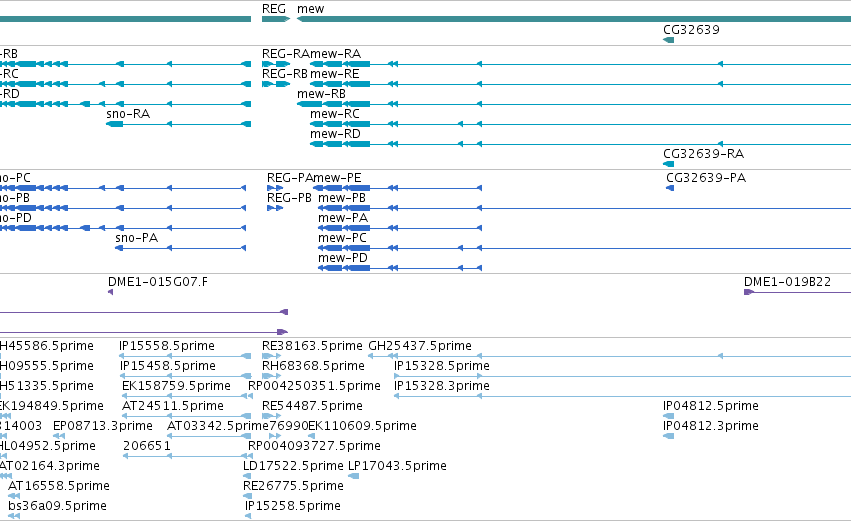Click EST bs36a09.5prime label
851x521 pixels.
[x=57, y=507]
